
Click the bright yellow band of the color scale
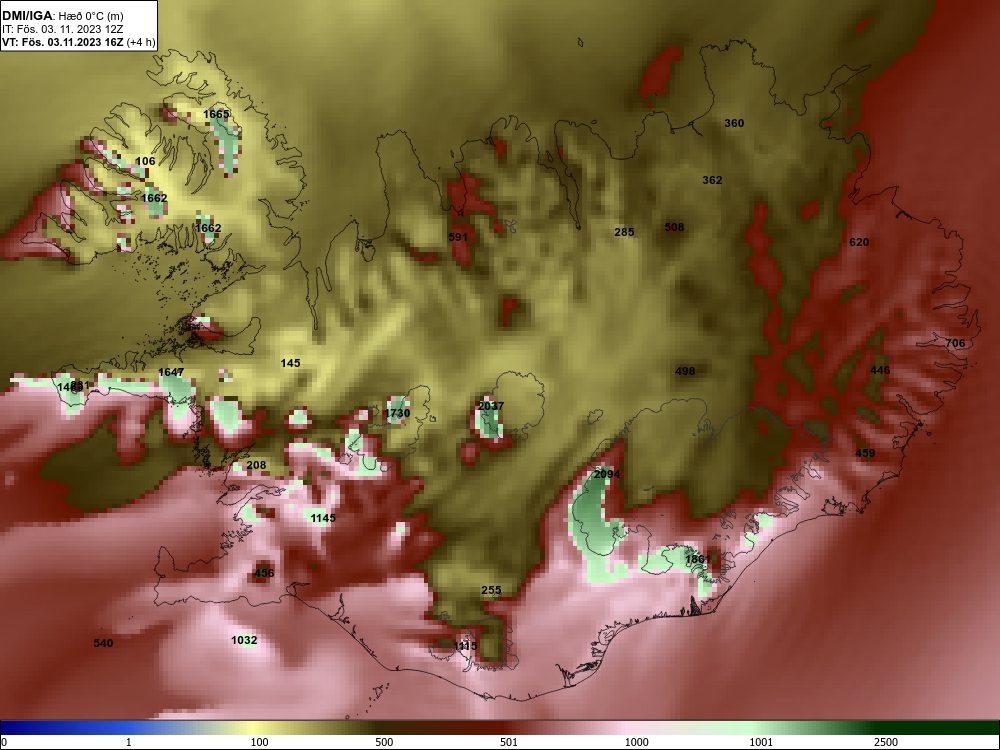[x=254, y=728]
